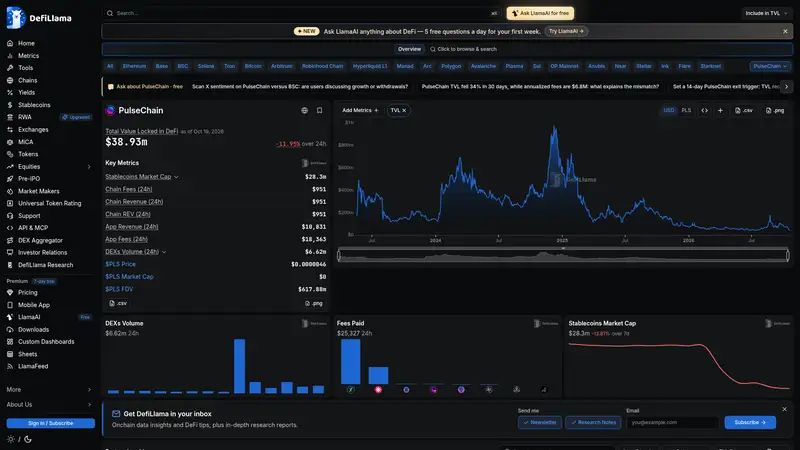Click the Metrics bar-chart icon in sidebar
The height and width of the screenshot is (450, 800).
pos(10,56)
